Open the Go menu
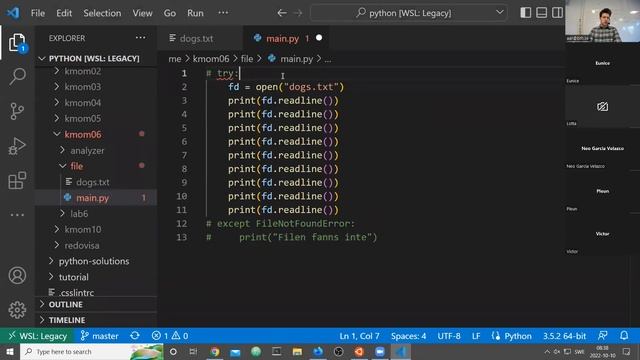Viewport: 640px width, 360px height. [170, 13]
